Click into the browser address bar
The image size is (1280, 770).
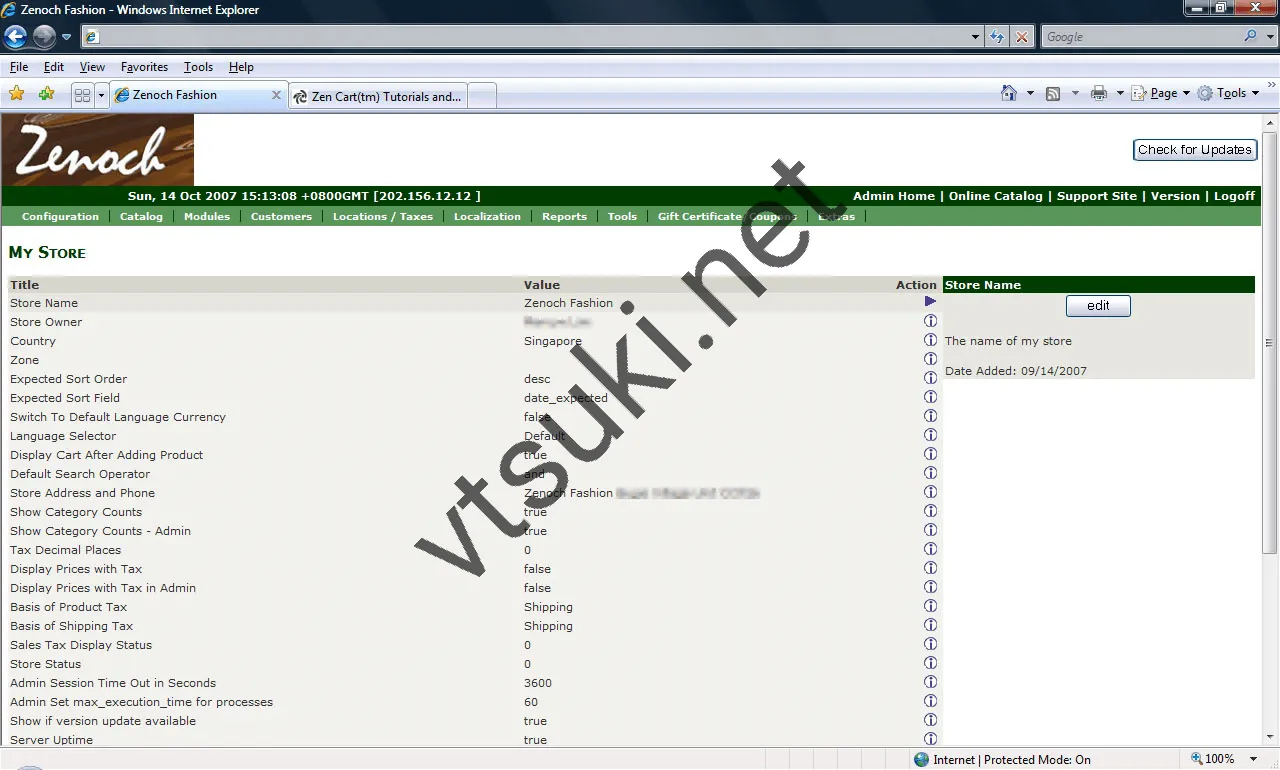(x=530, y=37)
